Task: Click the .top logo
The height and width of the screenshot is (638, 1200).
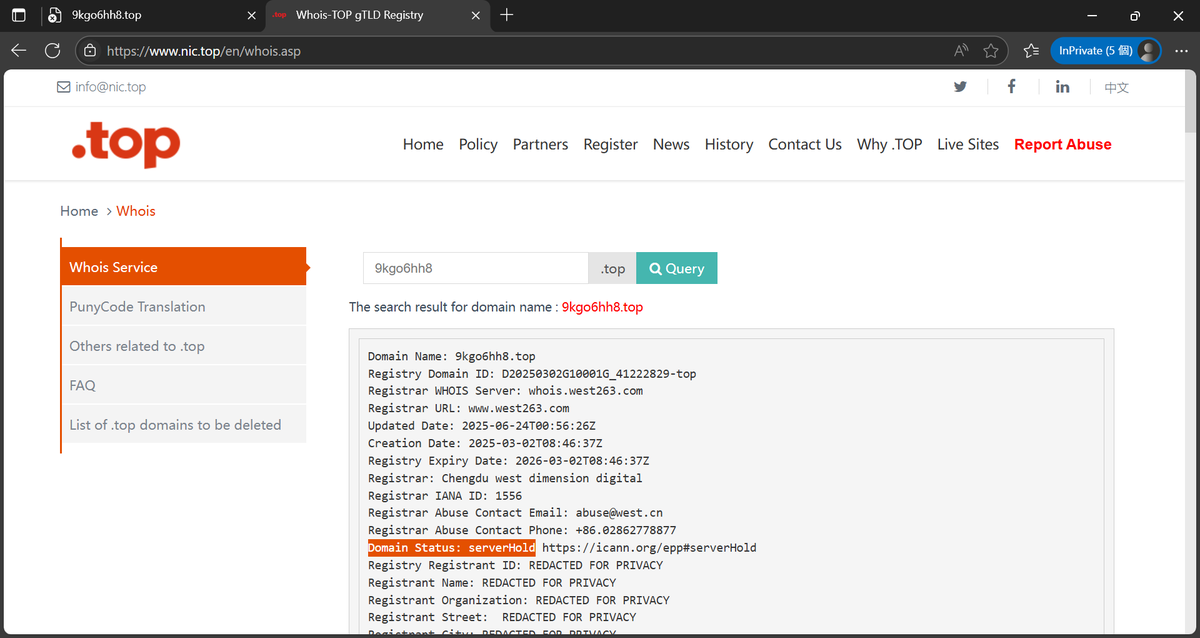Action: (x=126, y=146)
